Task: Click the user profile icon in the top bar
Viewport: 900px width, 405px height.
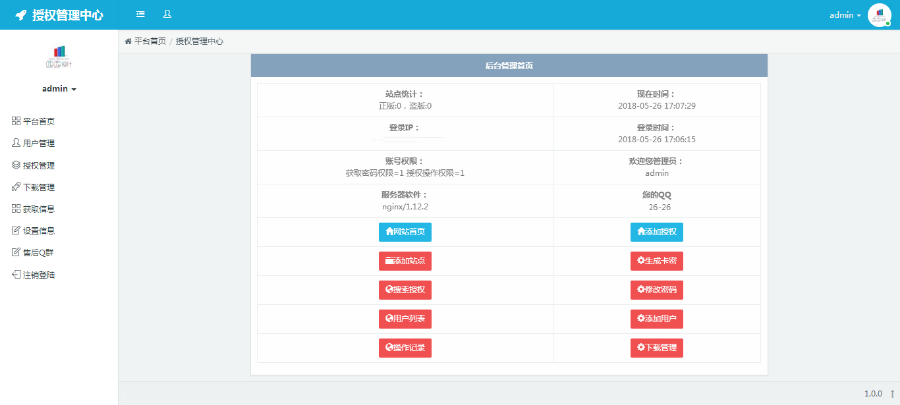Action: coord(167,14)
